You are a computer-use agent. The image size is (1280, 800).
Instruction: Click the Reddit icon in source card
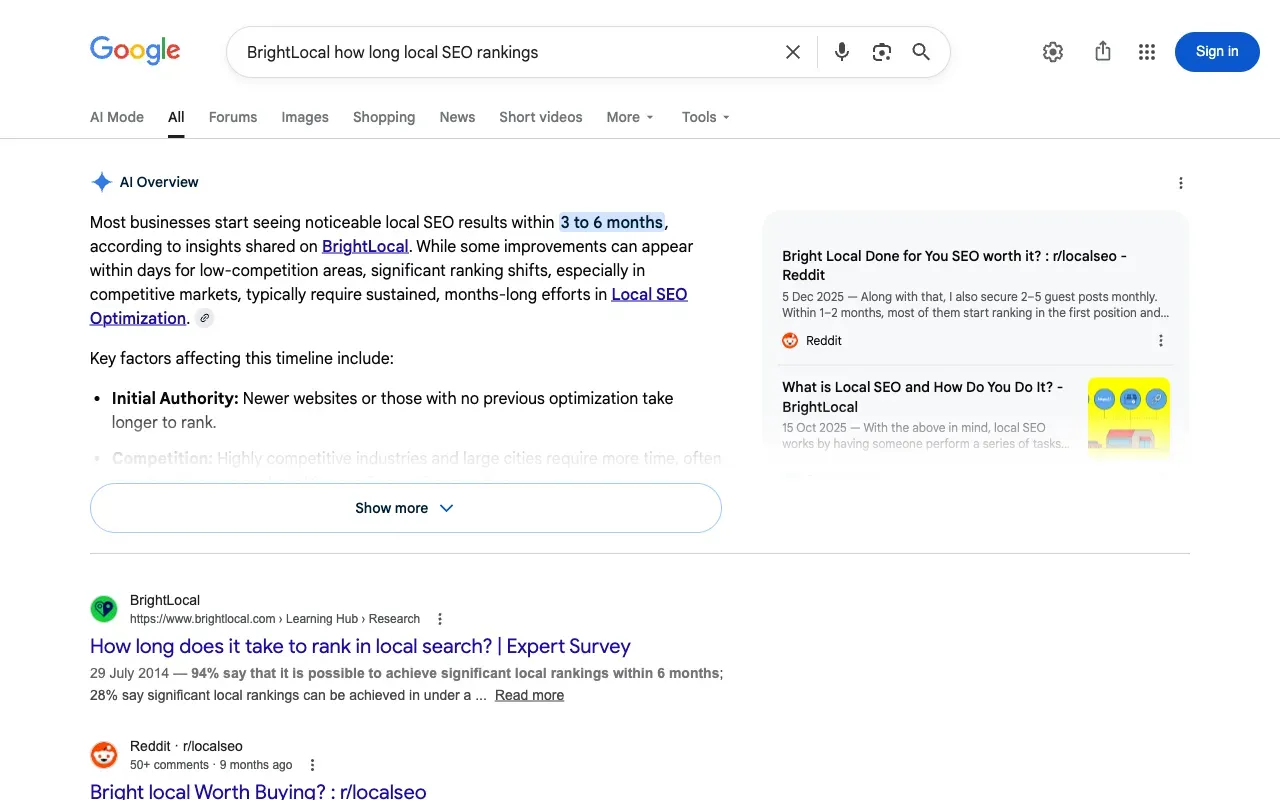pos(790,341)
